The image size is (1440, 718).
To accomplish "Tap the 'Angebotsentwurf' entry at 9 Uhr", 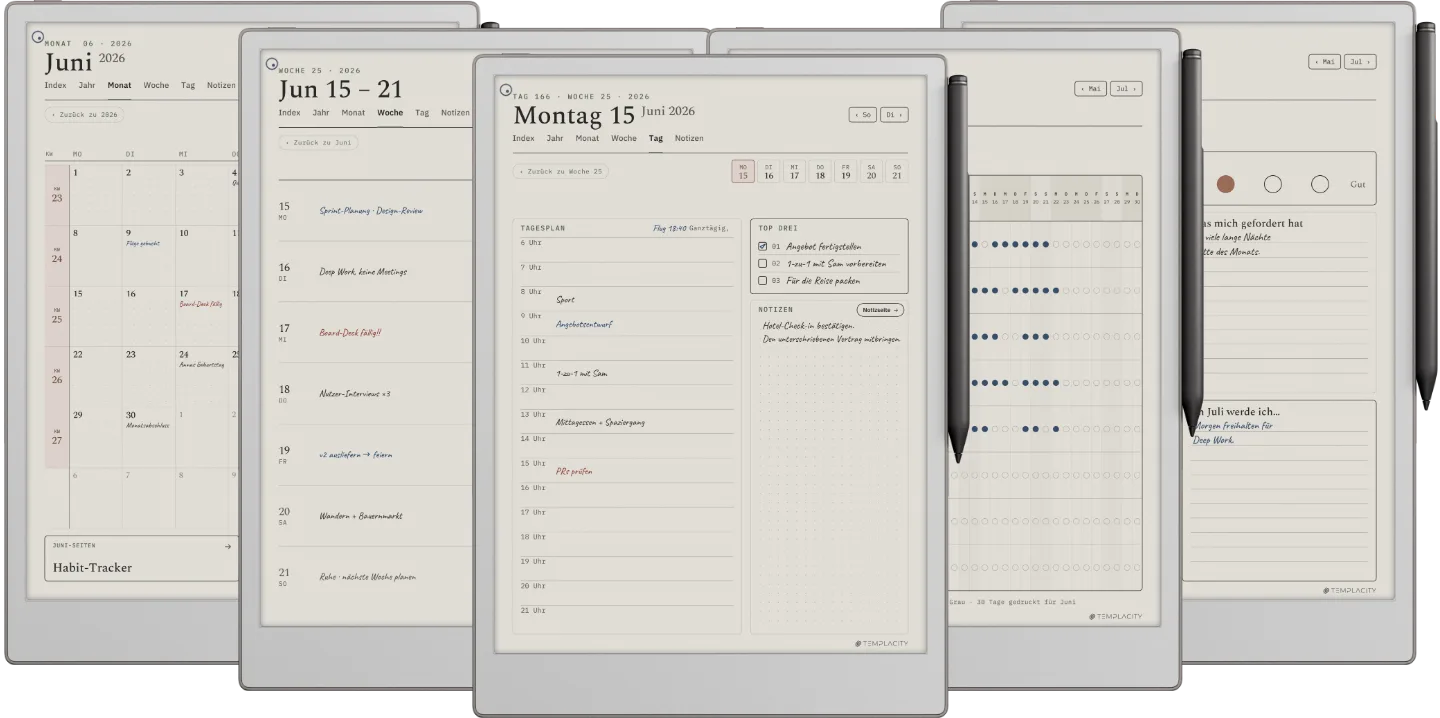I will click(585, 324).
